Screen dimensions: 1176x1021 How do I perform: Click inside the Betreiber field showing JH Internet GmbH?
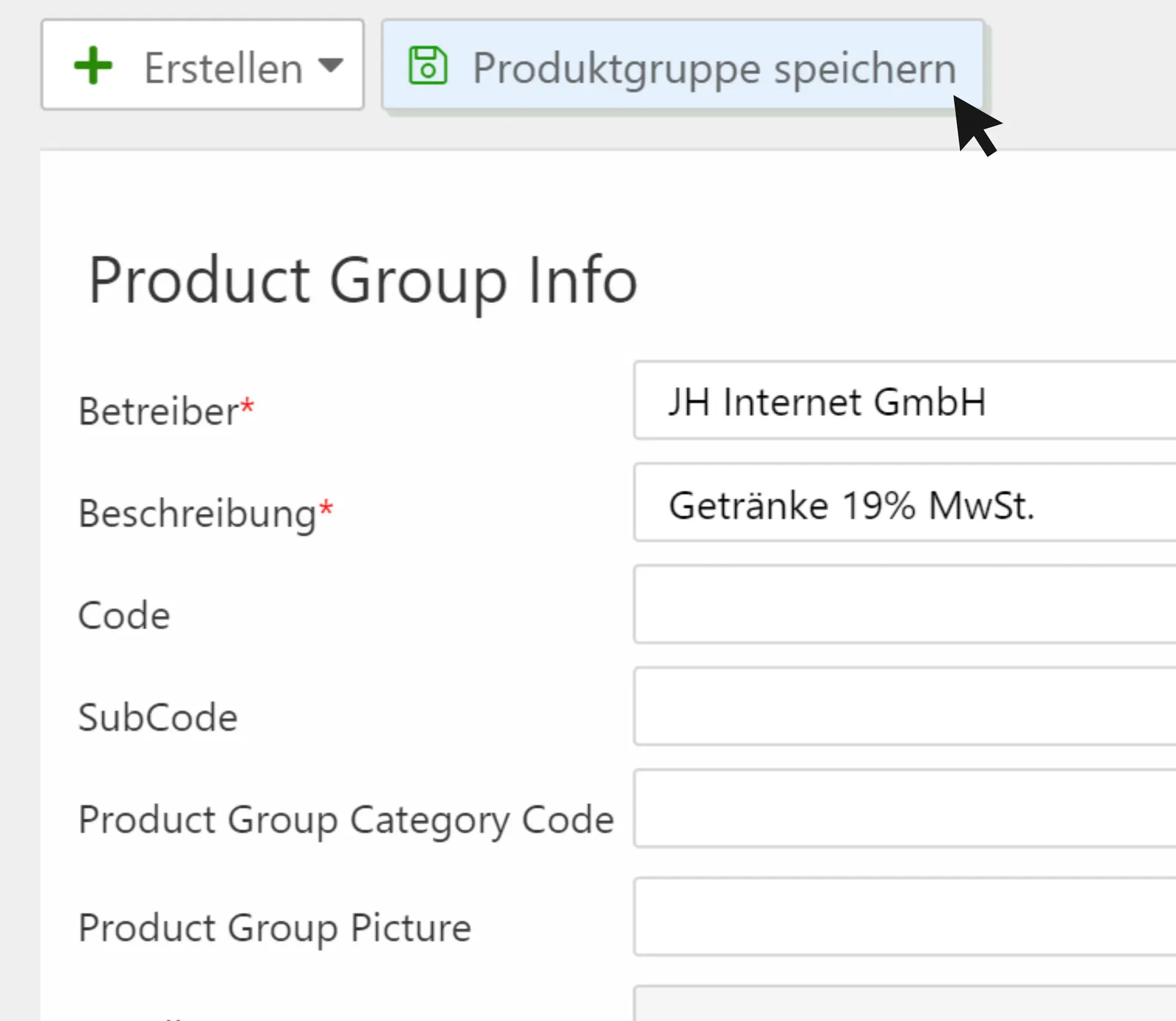904,401
